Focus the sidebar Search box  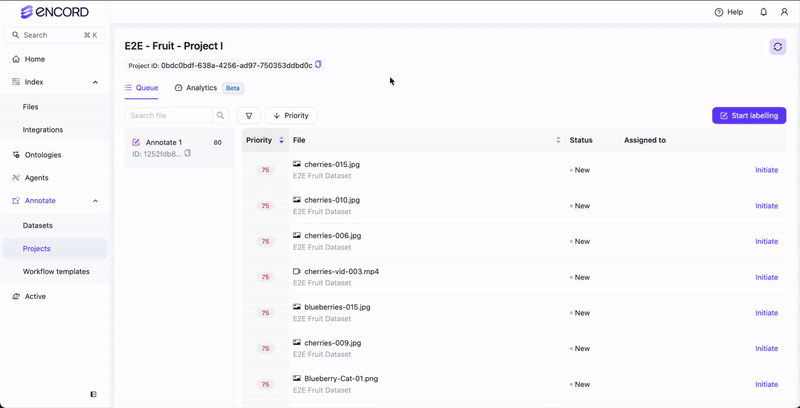point(55,35)
